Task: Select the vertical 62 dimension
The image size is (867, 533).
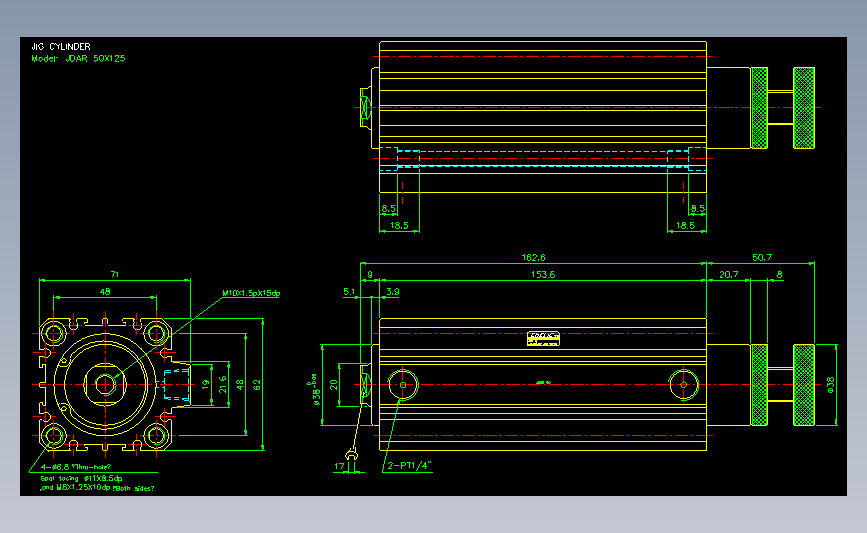Action: point(257,385)
